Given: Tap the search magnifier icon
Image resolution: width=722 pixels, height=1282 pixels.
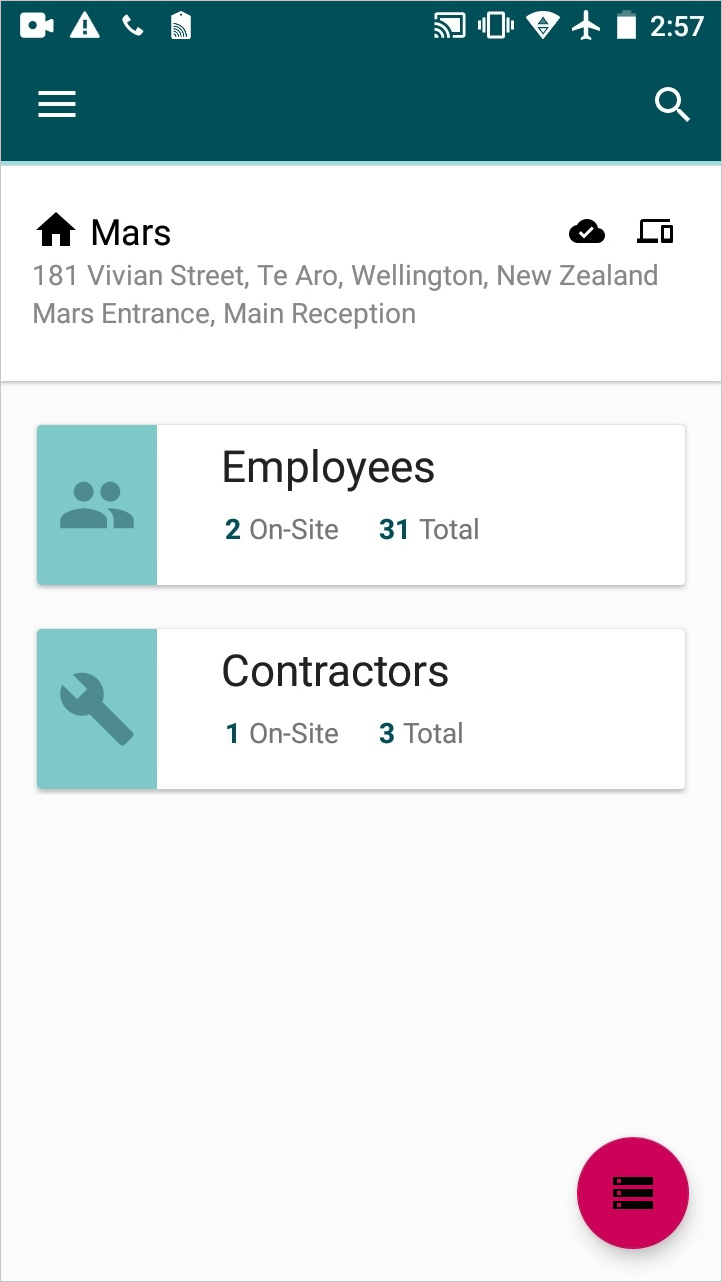Looking at the screenshot, I should [673, 104].
